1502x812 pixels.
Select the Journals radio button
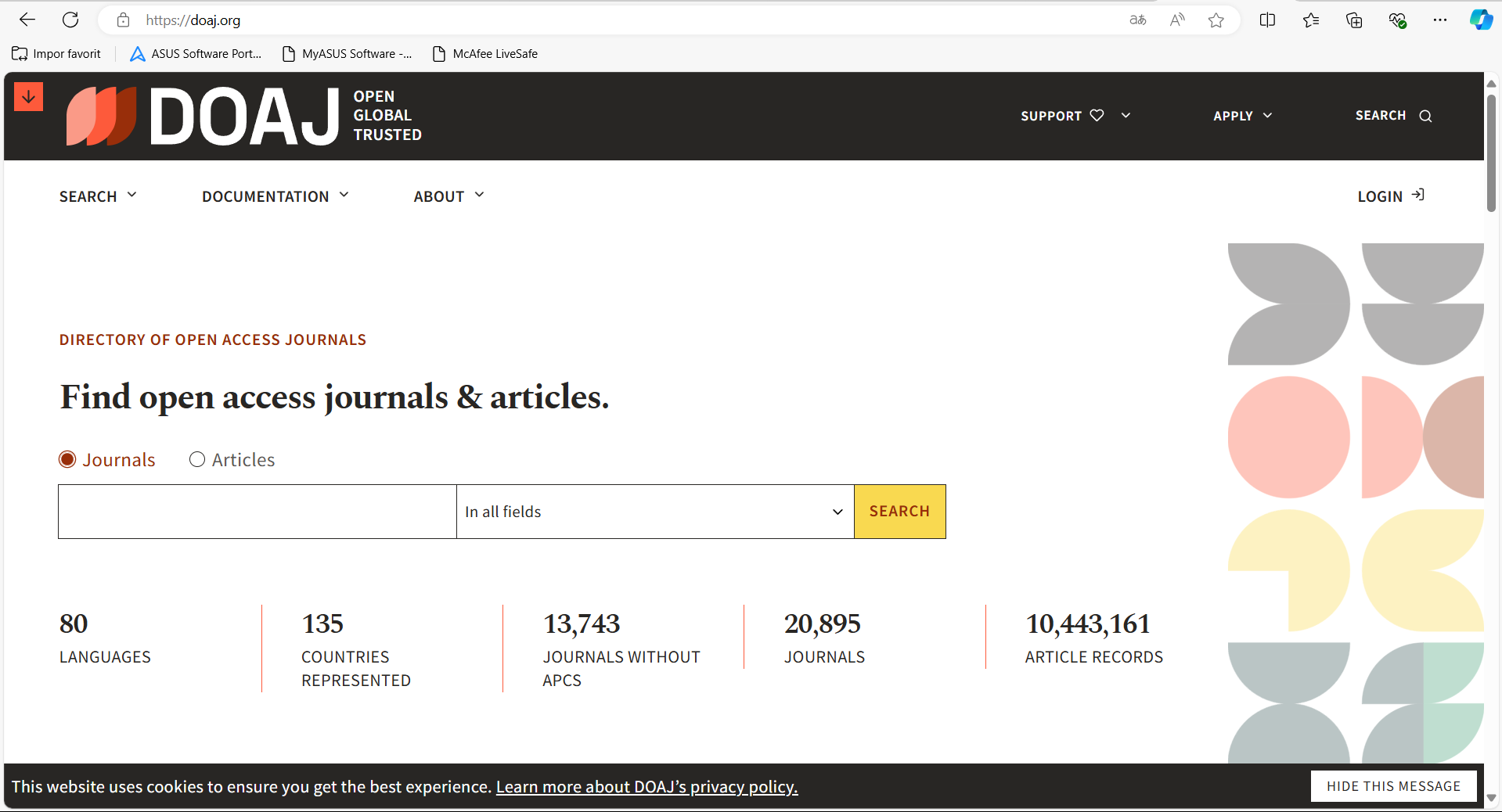coord(68,460)
